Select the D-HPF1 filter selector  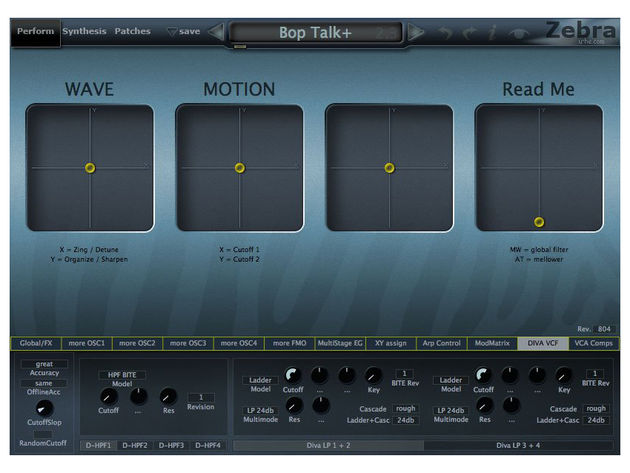[x=98, y=445]
